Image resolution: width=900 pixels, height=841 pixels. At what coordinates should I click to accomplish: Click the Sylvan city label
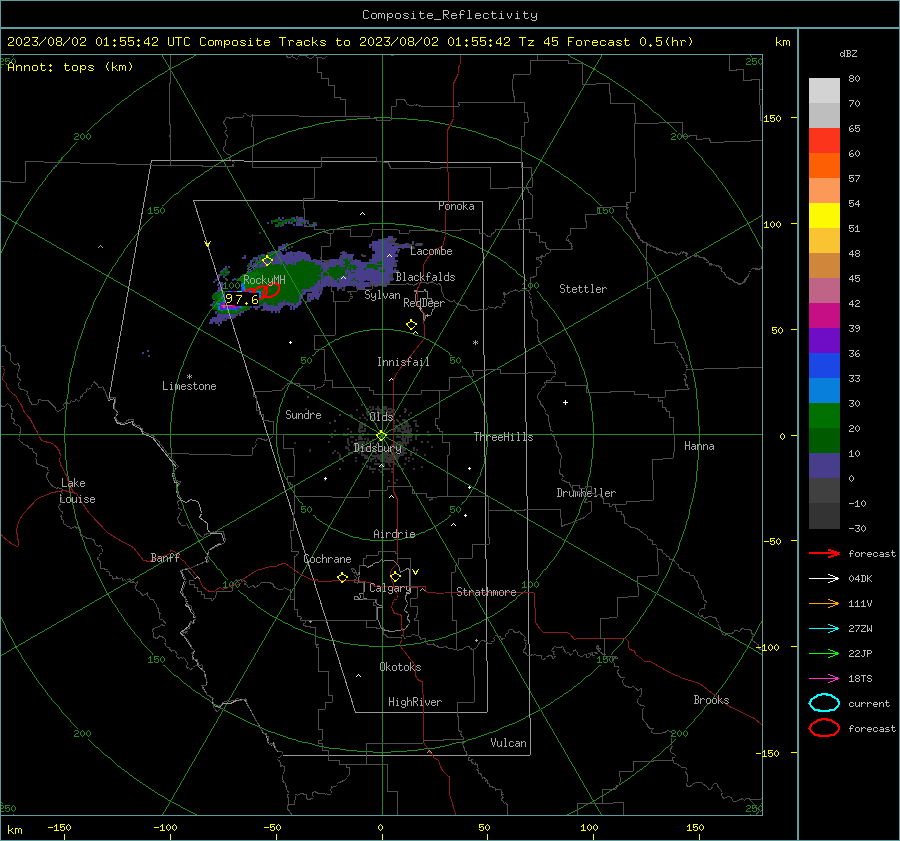pyautogui.click(x=382, y=295)
